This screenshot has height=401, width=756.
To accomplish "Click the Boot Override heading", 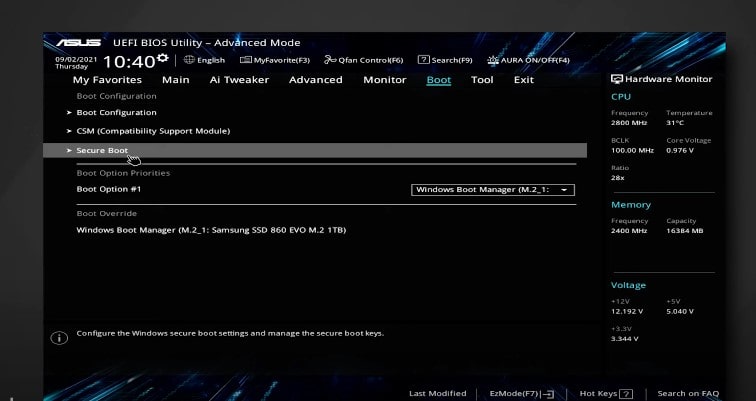I will [107, 214].
